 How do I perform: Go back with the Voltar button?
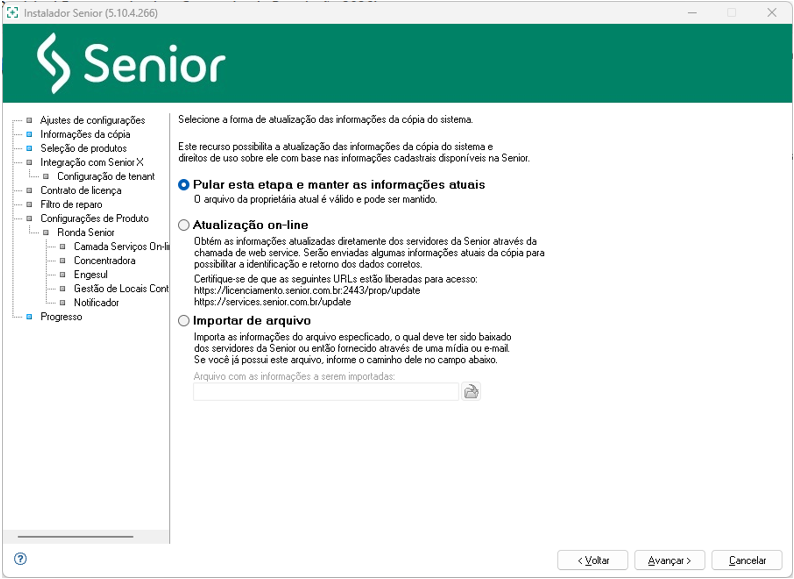point(592,560)
